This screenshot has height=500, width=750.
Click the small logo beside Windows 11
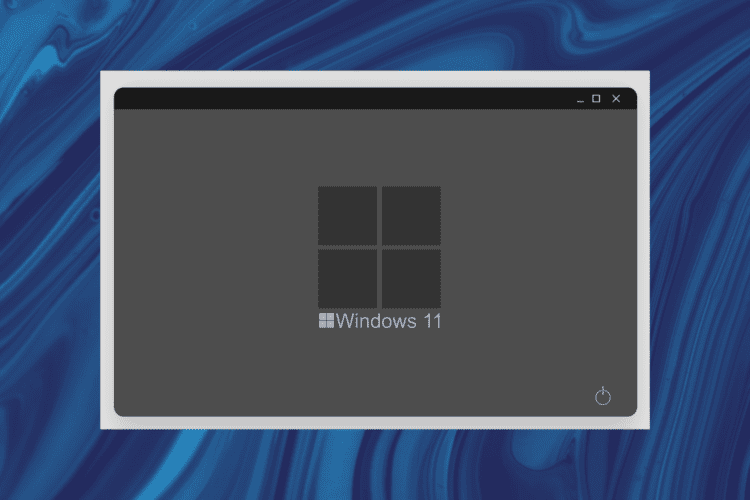pyautogui.click(x=326, y=321)
